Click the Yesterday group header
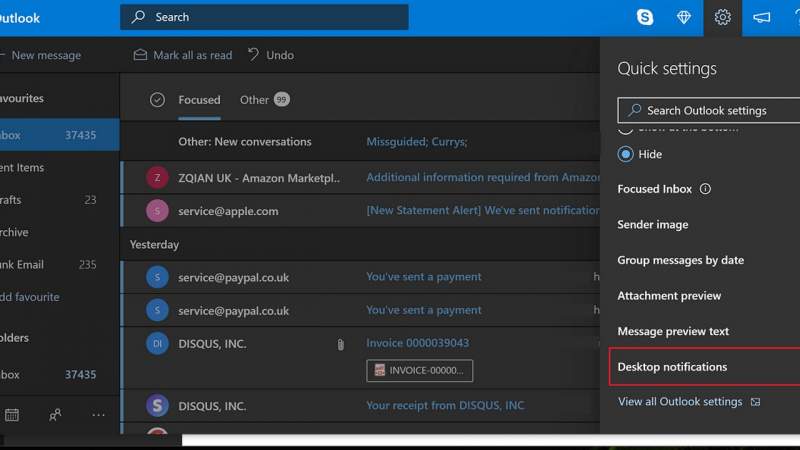Viewport: 800px width, 450px height. [154, 244]
